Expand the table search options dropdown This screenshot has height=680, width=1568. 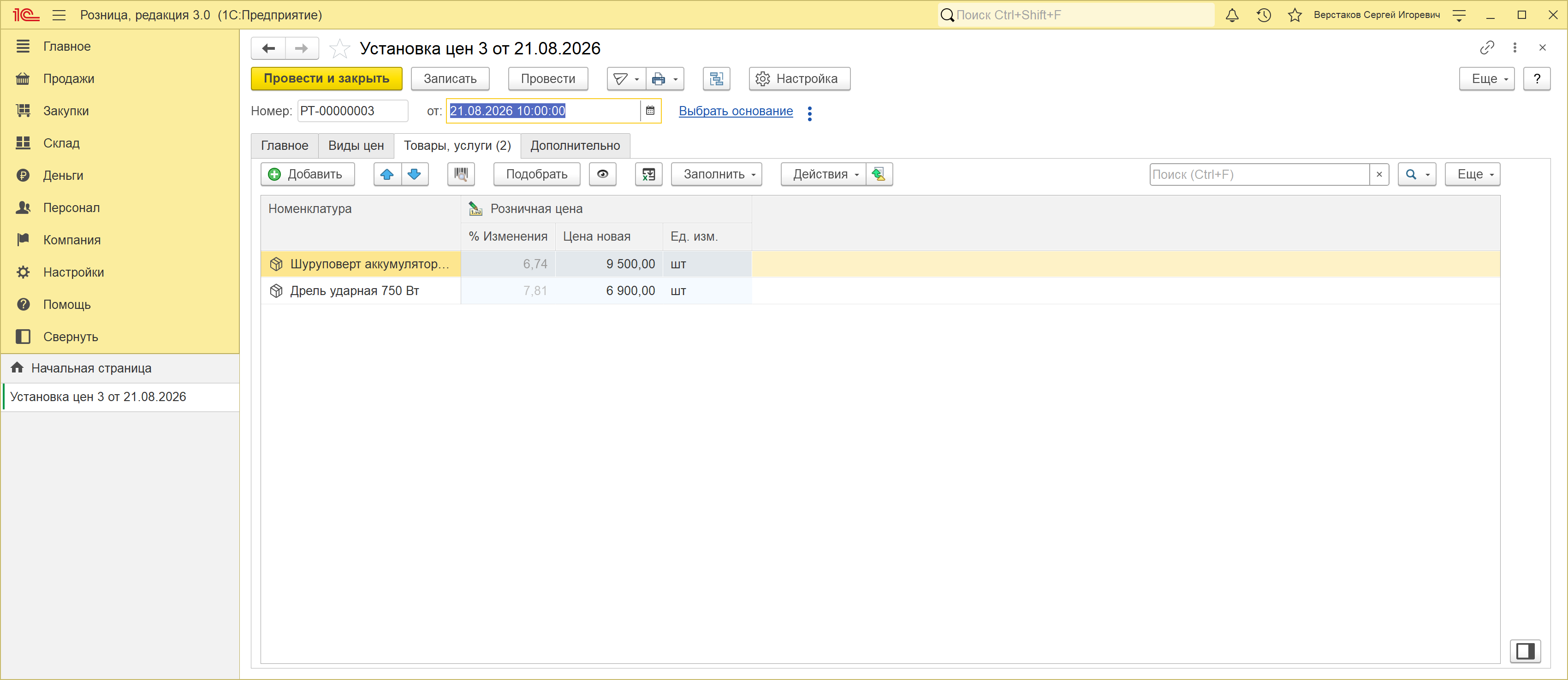click(x=1418, y=175)
